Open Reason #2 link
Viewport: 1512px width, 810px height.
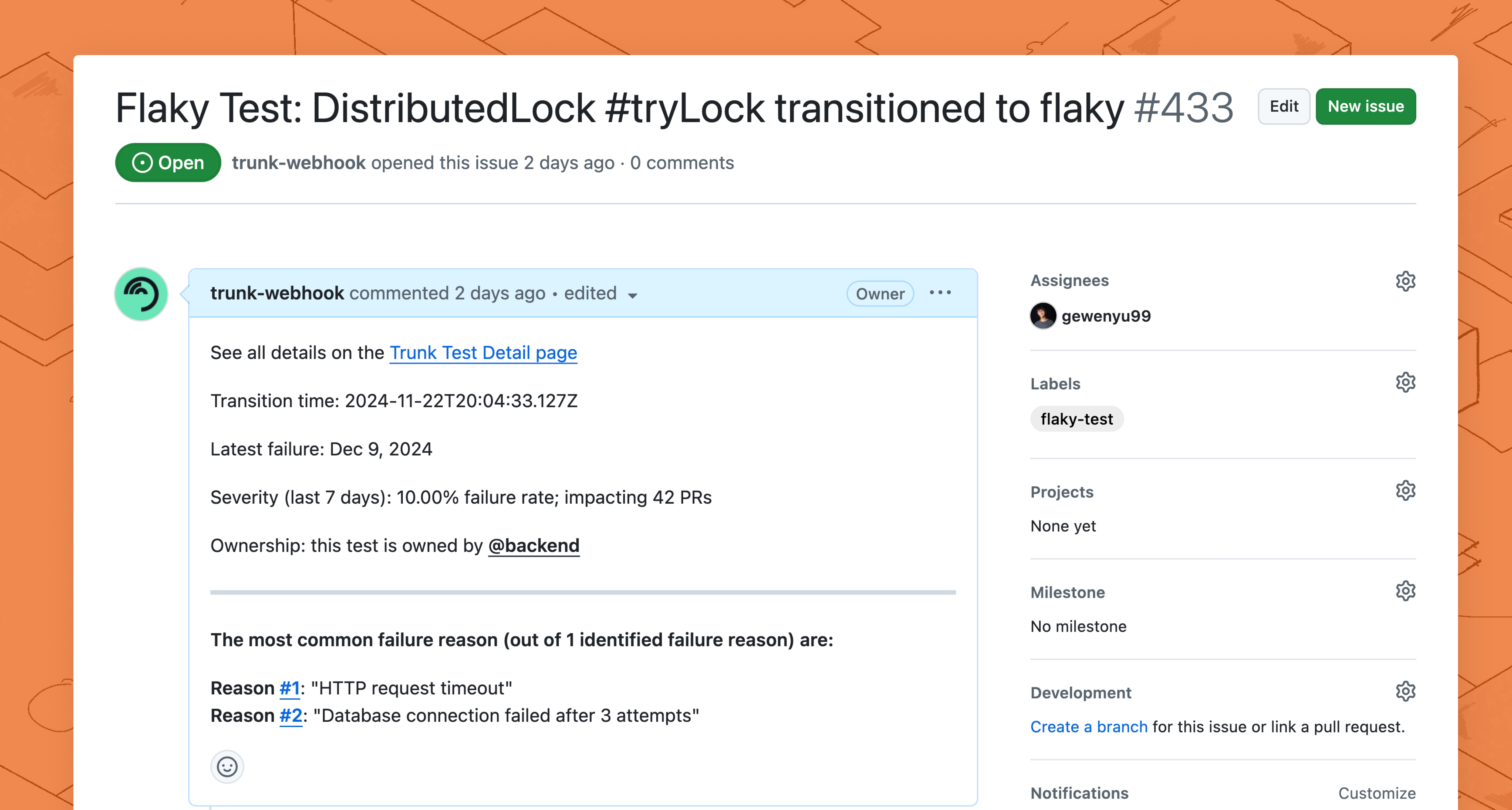(x=291, y=715)
